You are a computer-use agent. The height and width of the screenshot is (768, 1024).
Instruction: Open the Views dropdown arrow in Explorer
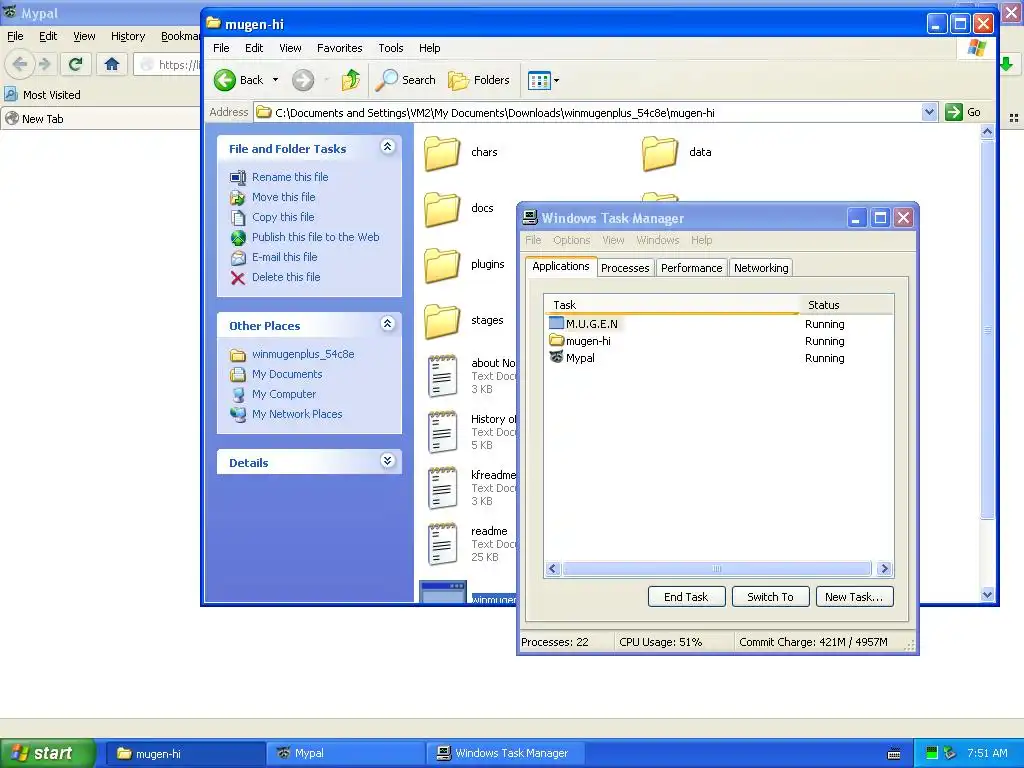tap(556, 81)
